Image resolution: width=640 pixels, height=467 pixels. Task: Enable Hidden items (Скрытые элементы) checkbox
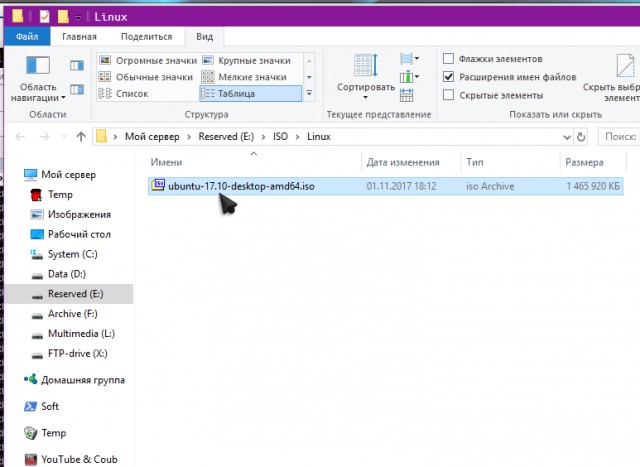pos(448,95)
